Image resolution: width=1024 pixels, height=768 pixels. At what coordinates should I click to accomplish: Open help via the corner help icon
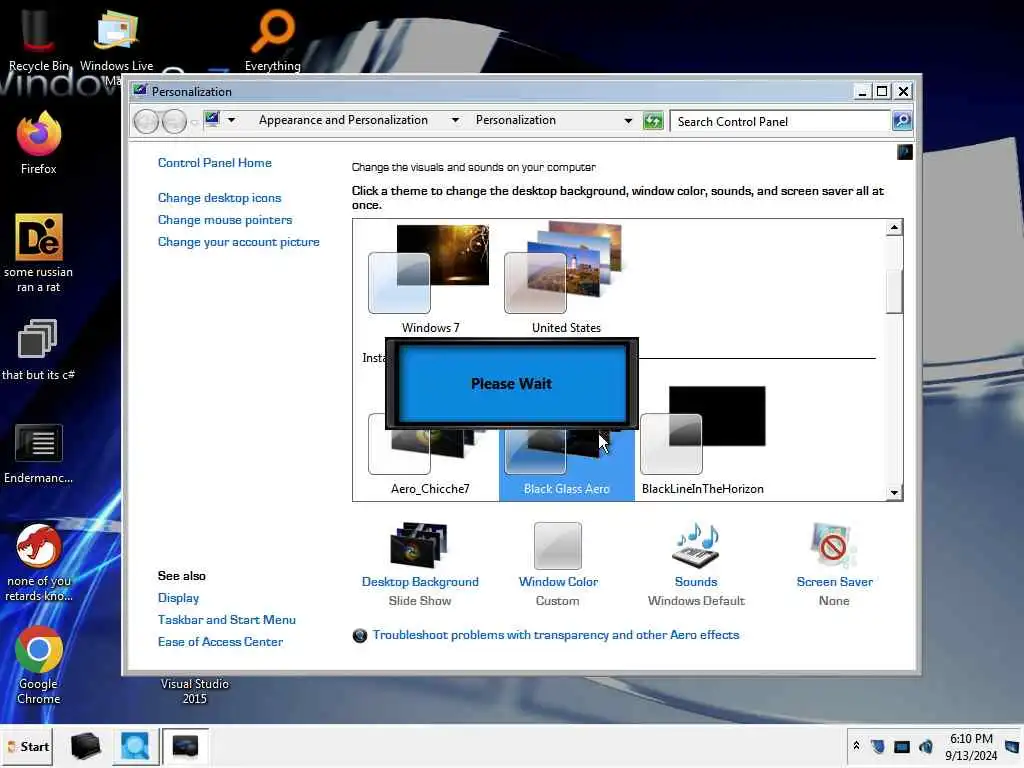click(904, 152)
